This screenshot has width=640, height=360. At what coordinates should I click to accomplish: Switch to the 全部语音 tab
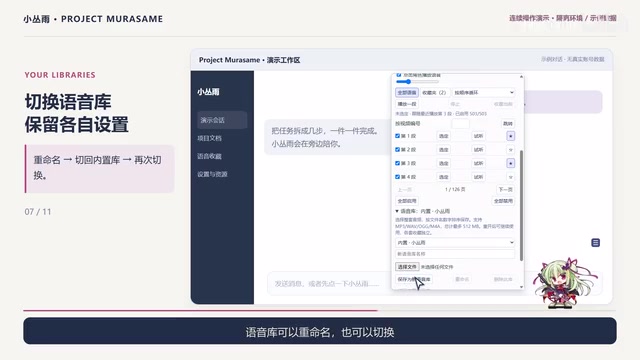click(x=407, y=93)
